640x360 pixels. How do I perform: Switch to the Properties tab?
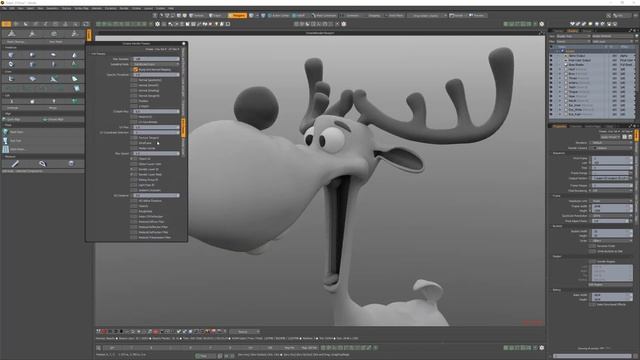pyautogui.click(x=559, y=126)
